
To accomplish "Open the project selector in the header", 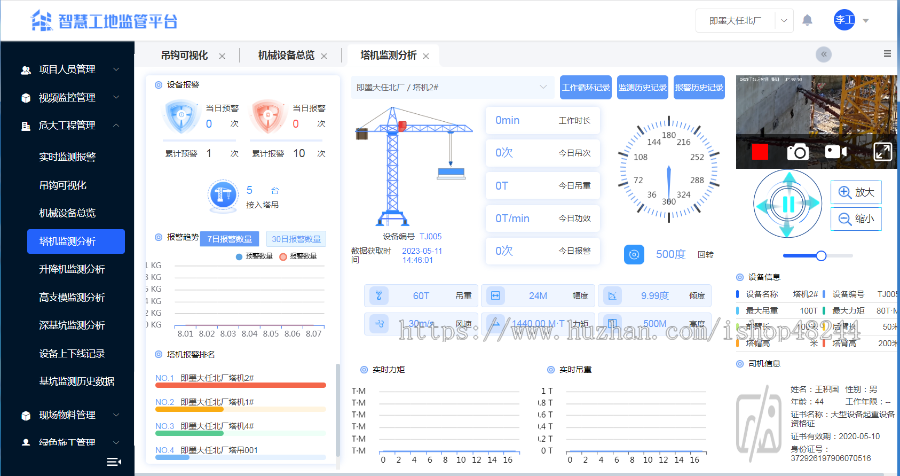I will [x=744, y=21].
